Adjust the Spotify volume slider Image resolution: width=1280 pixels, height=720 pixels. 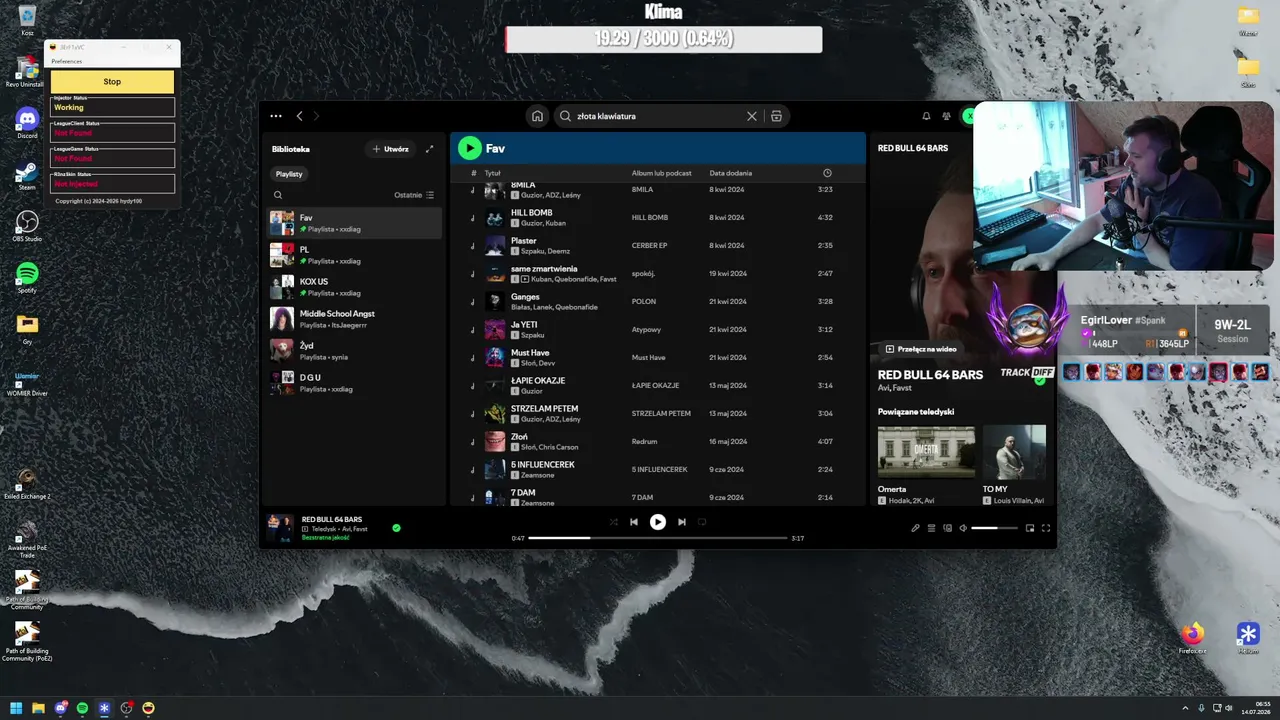tap(994, 528)
